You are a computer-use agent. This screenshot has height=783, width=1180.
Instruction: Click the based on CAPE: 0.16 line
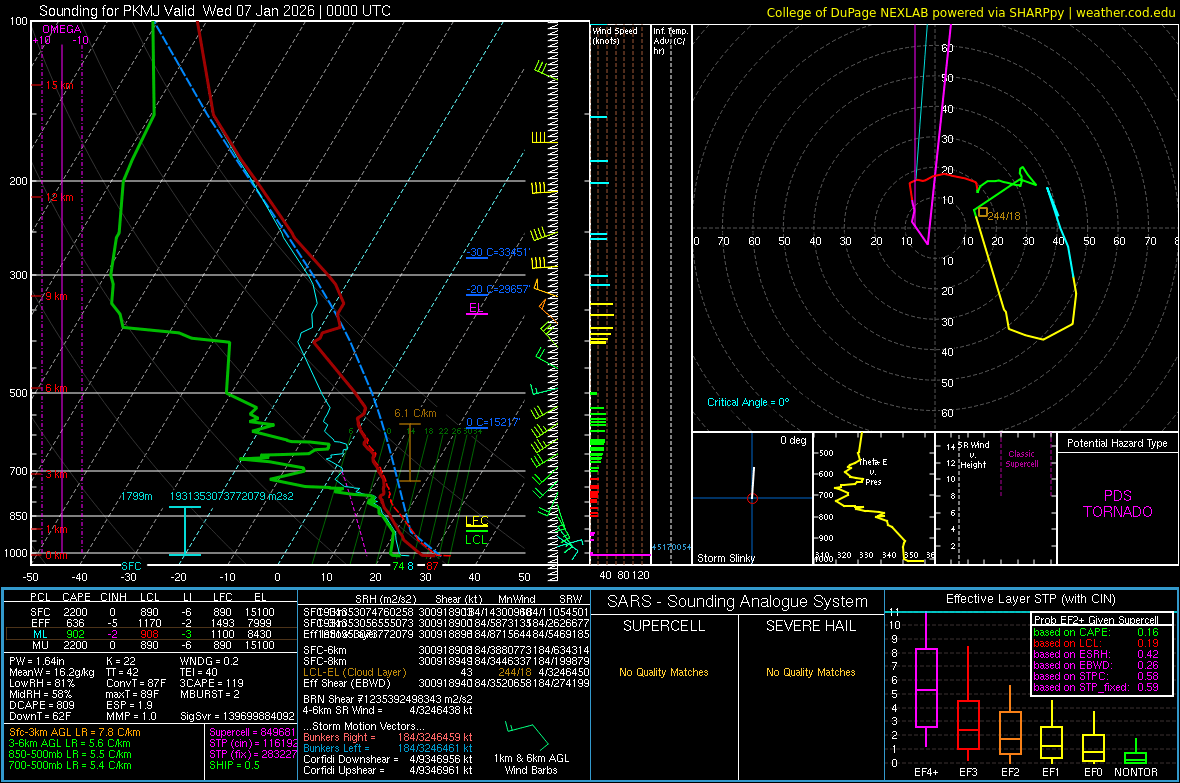[x=1096, y=632]
